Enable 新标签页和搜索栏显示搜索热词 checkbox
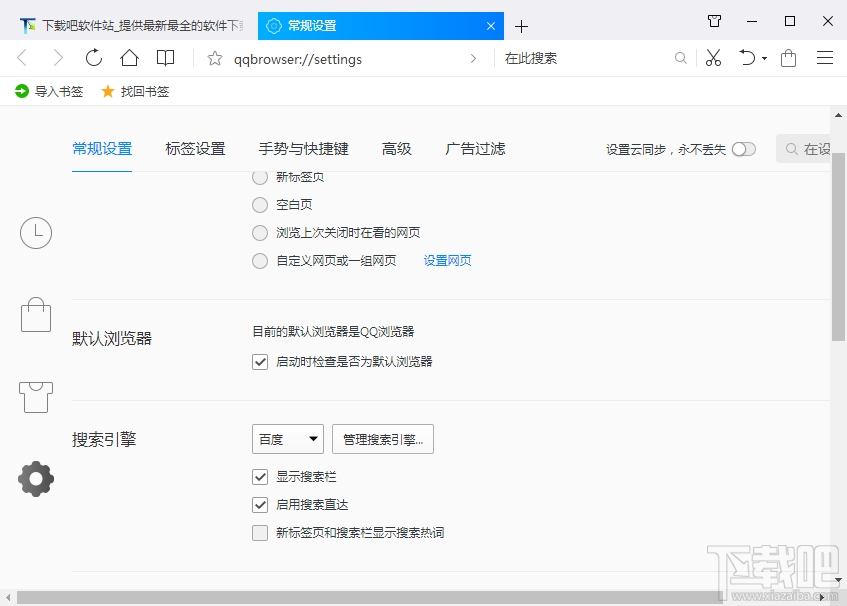847x606 pixels. [x=259, y=533]
